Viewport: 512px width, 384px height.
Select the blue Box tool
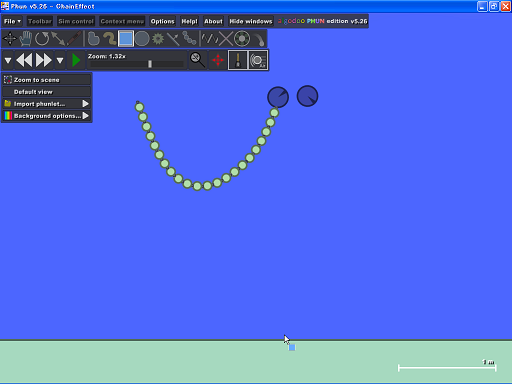point(126,39)
